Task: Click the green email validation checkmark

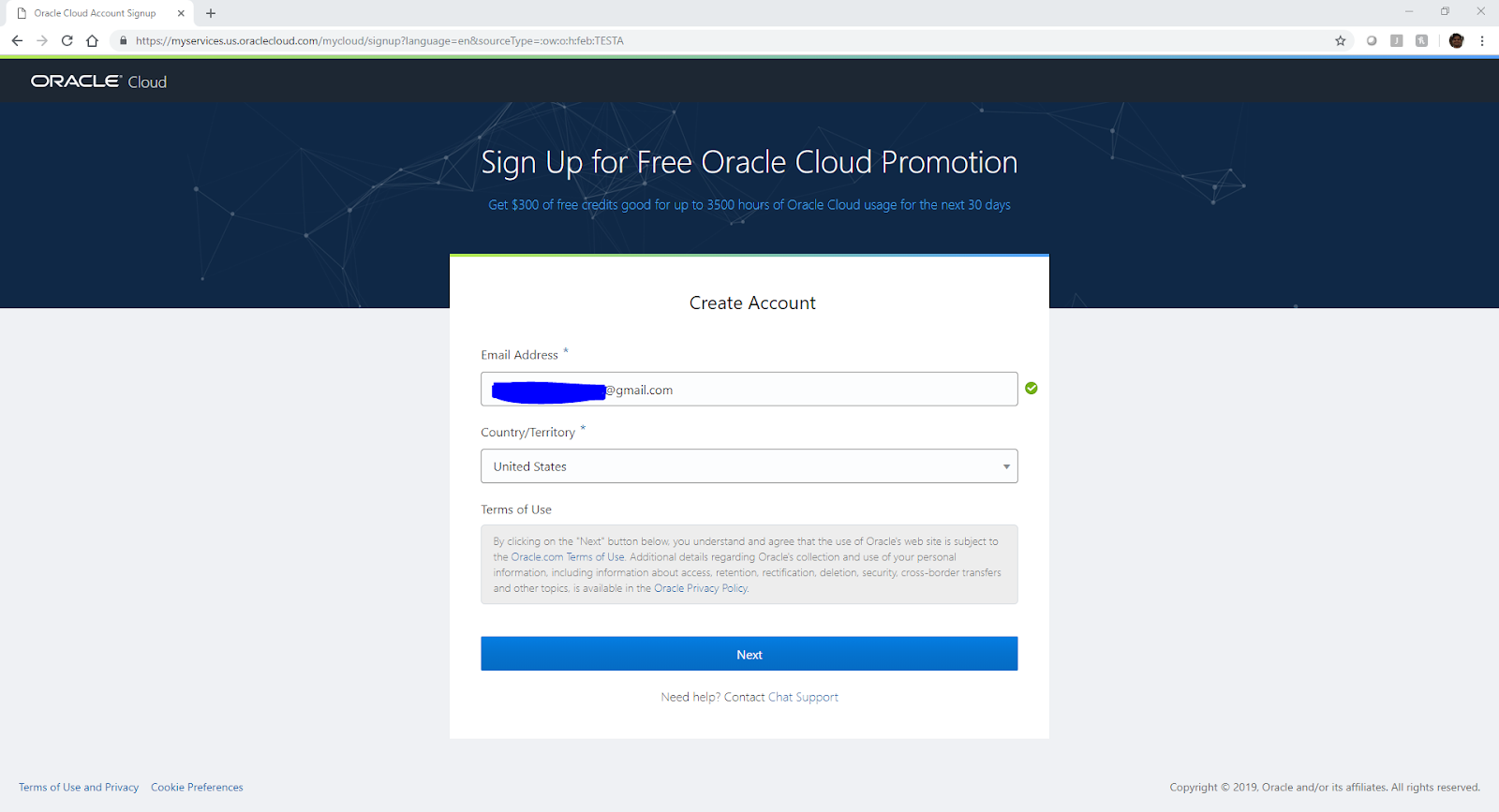Action: (1031, 388)
